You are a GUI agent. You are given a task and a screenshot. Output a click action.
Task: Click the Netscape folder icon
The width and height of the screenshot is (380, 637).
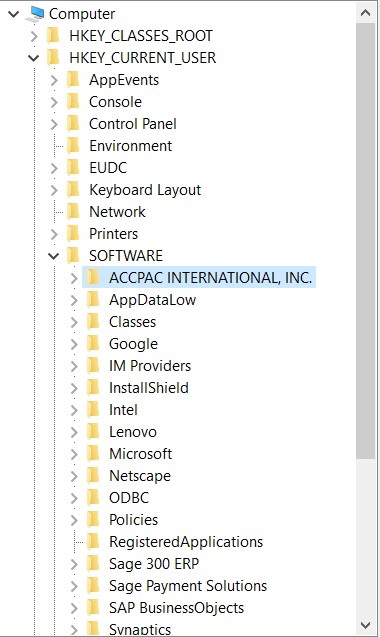click(x=93, y=476)
